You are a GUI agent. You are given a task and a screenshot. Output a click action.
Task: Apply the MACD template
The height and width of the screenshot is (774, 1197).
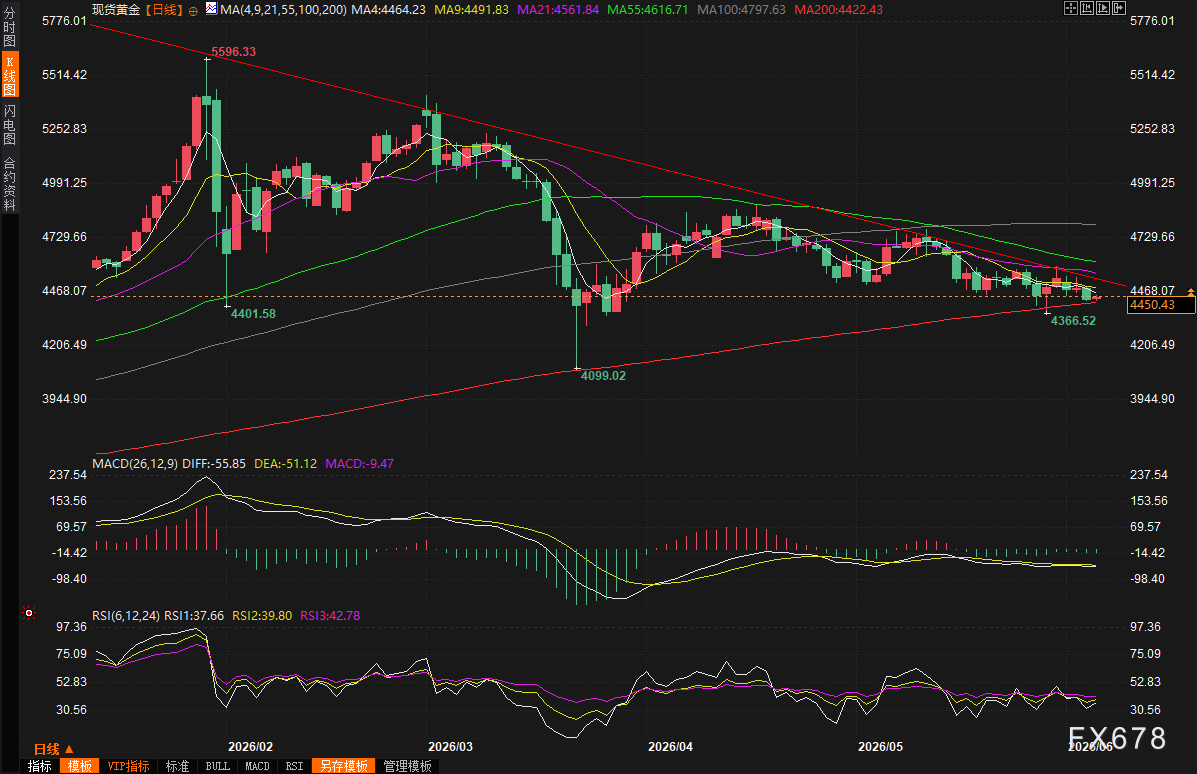click(x=257, y=766)
